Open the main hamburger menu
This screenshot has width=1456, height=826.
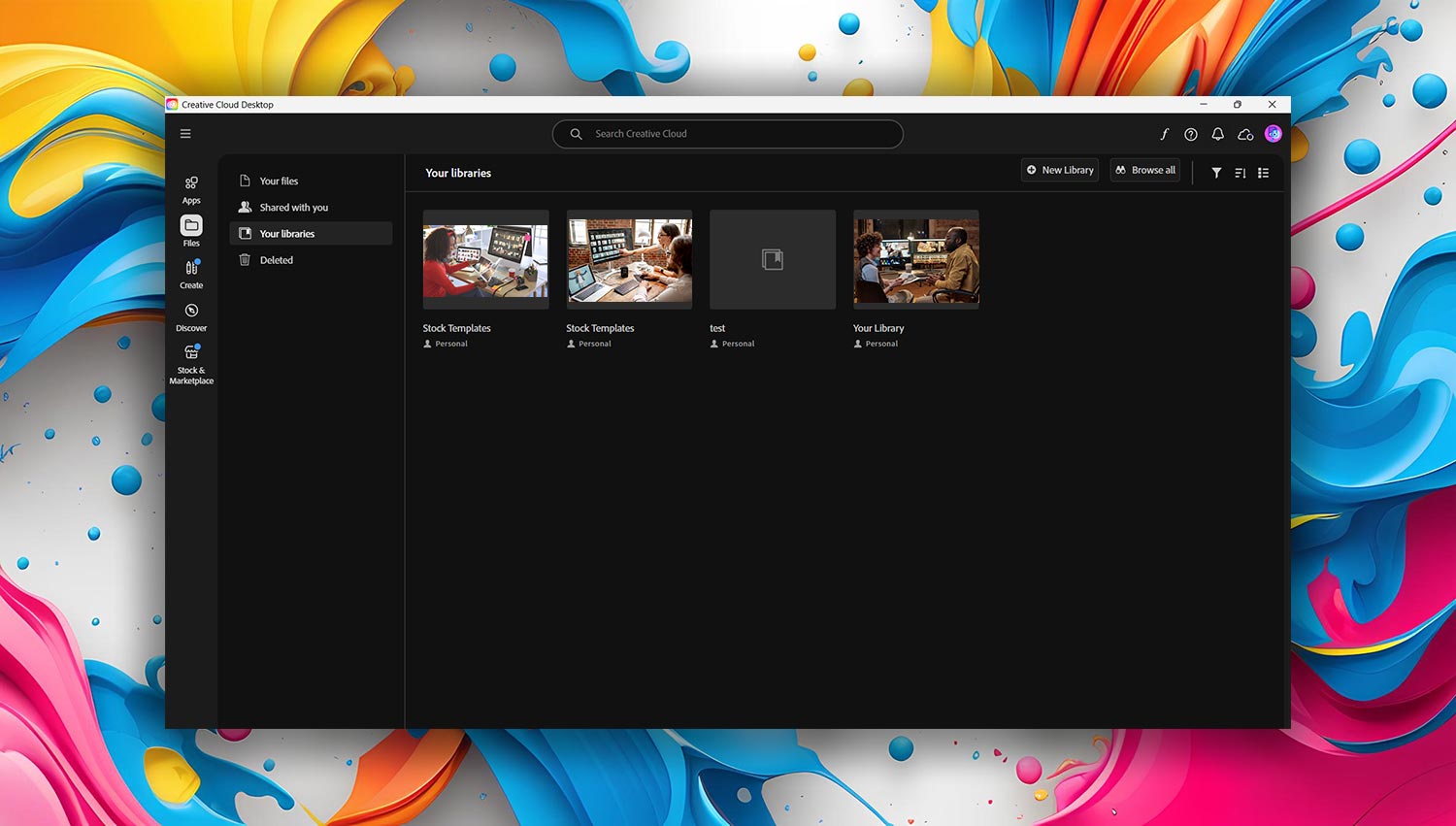point(185,133)
